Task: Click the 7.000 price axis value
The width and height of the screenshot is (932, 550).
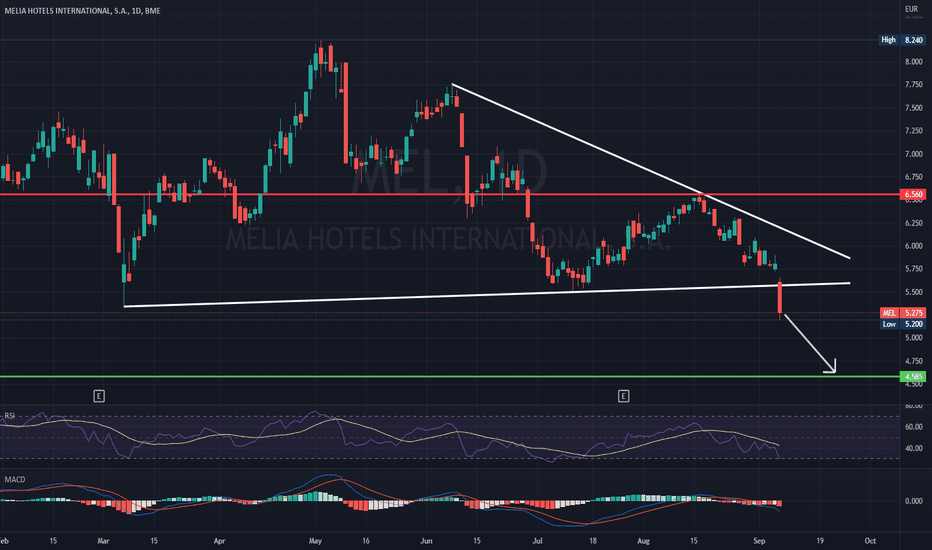Action: click(x=914, y=154)
